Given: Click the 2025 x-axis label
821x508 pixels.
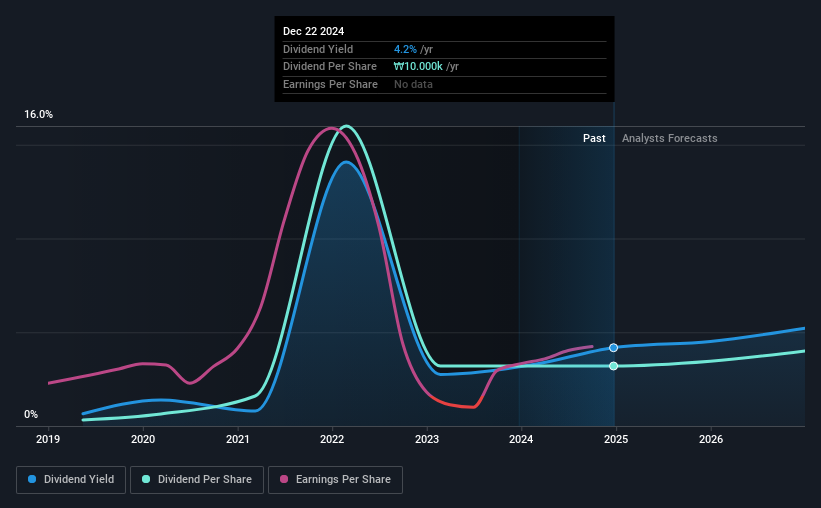Looking at the screenshot, I should 616,439.
